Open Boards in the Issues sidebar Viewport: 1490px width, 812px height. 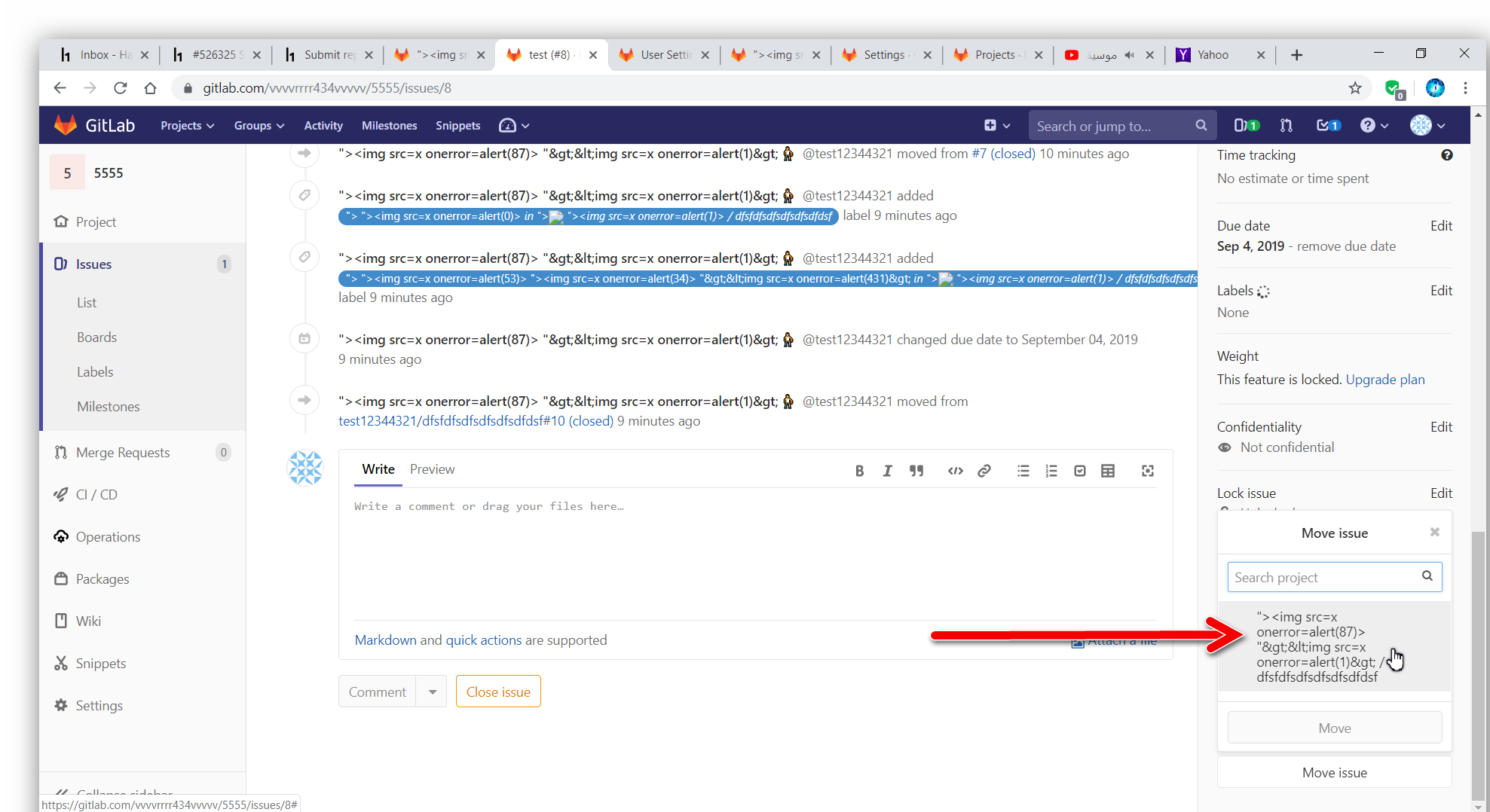[96, 337]
